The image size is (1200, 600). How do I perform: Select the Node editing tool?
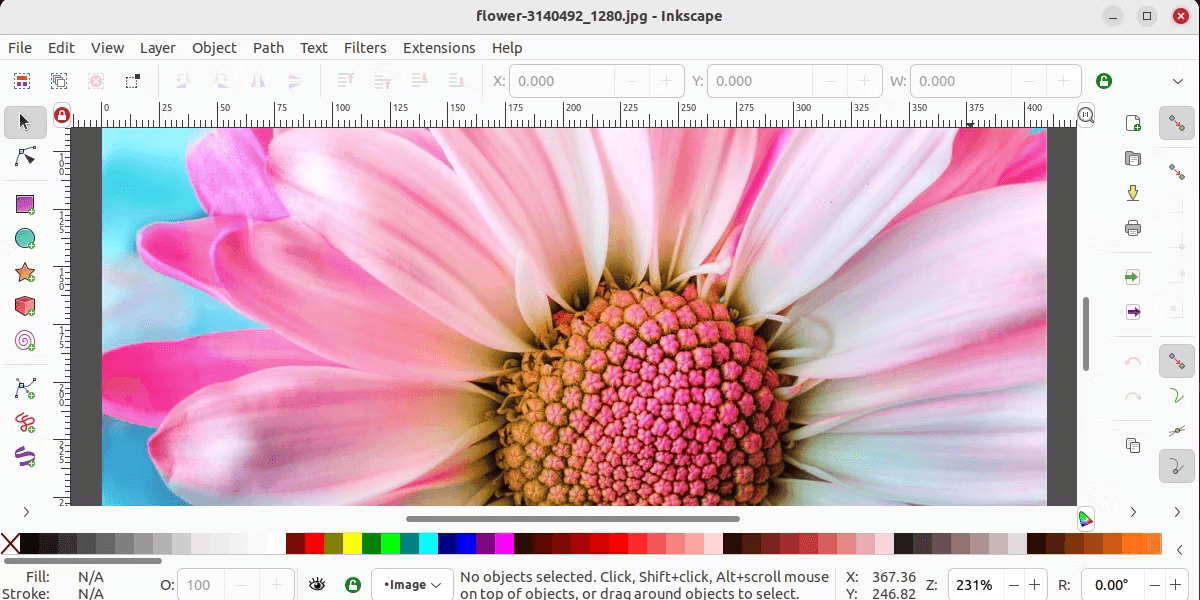[x=25, y=156]
